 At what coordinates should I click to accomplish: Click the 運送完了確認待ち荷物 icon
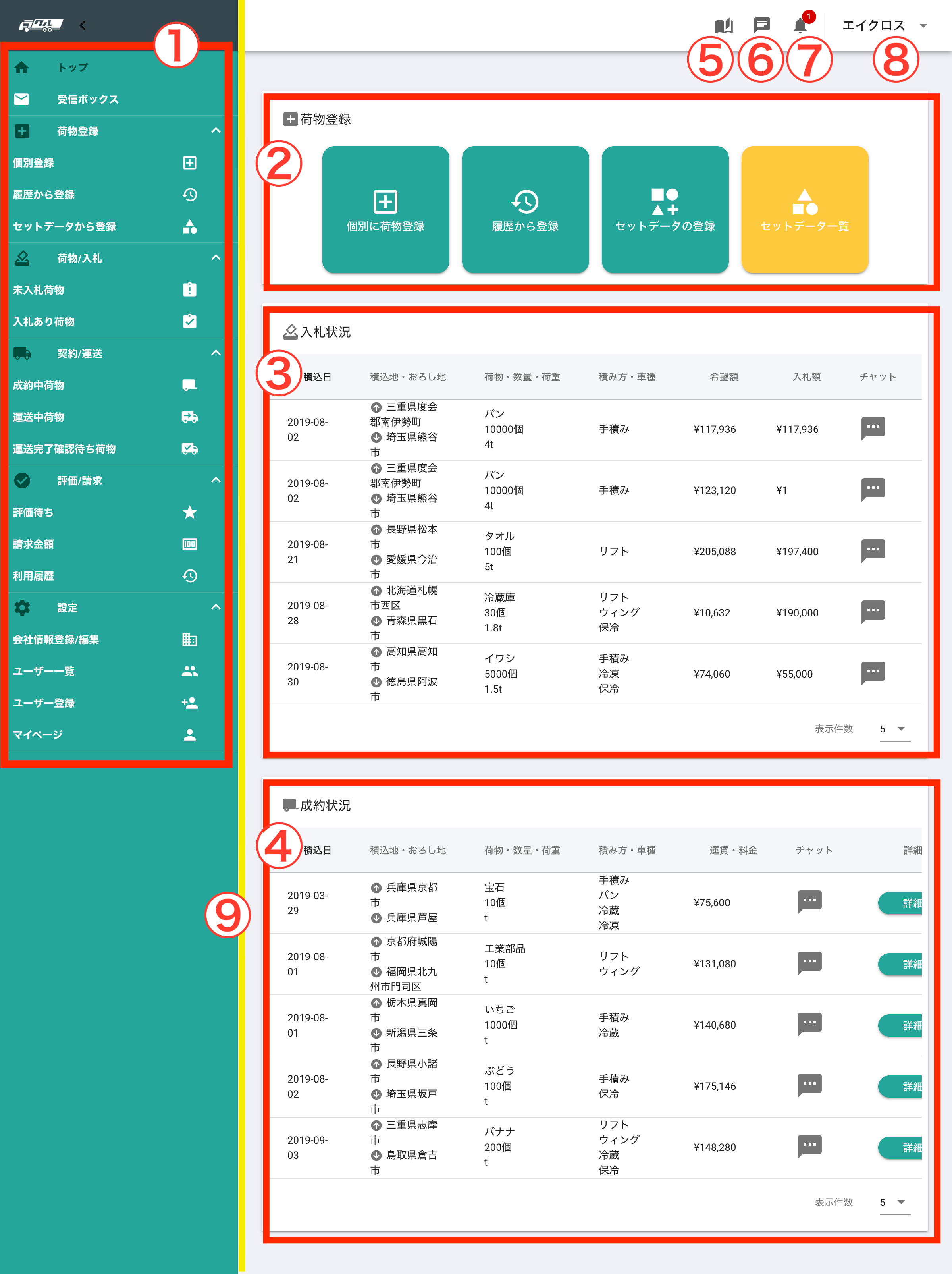coord(189,449)
